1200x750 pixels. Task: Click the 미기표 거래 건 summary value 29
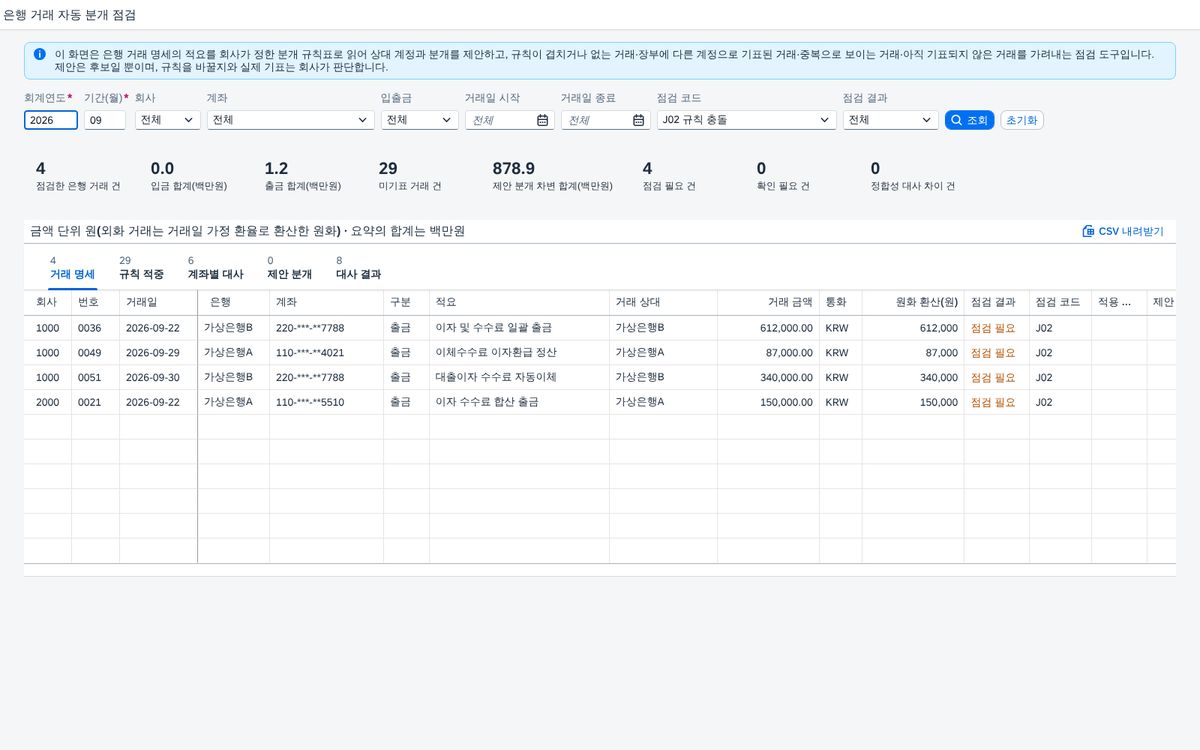[x=388, y=169]
